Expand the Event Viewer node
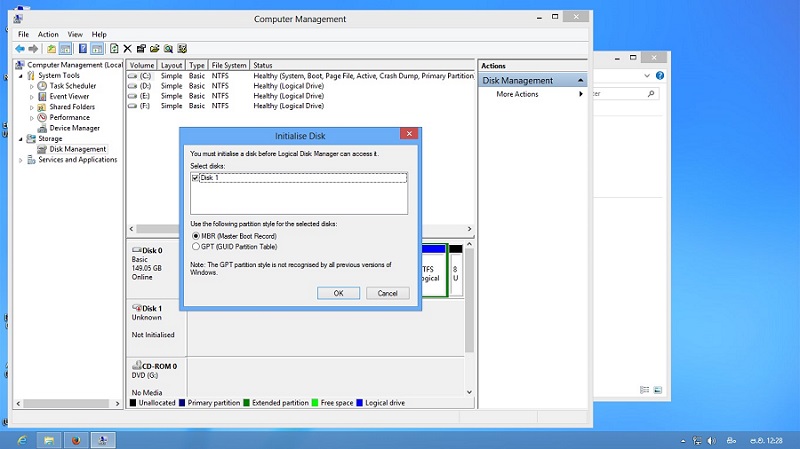The image size is (800, 449). [32, 97]
